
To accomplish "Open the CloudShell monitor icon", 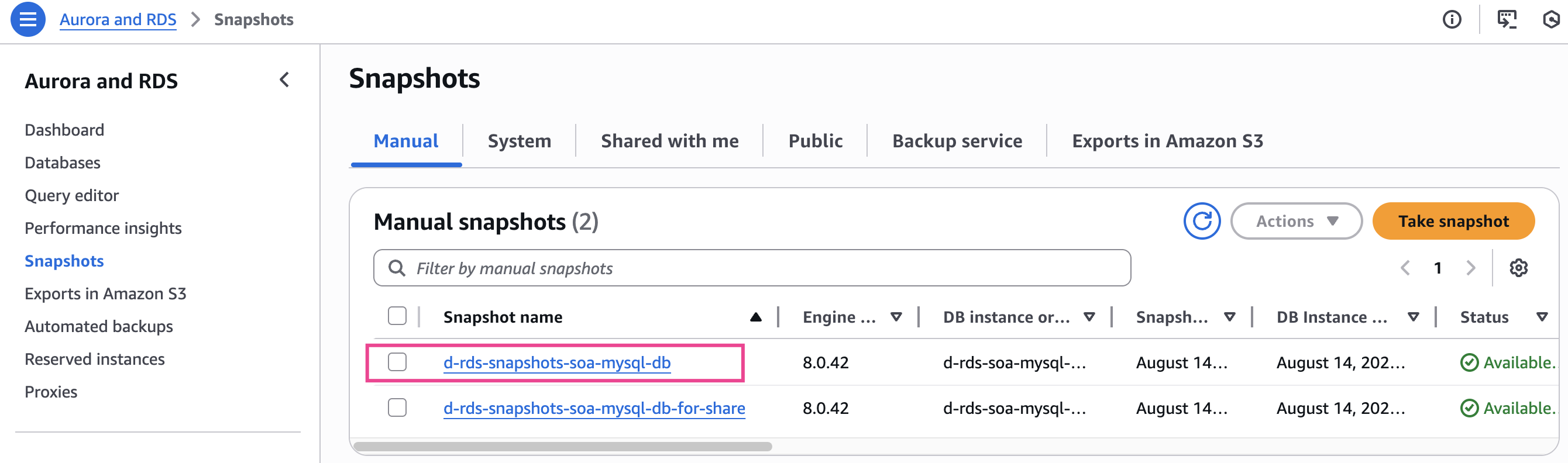I will [x=1507, y=19].
